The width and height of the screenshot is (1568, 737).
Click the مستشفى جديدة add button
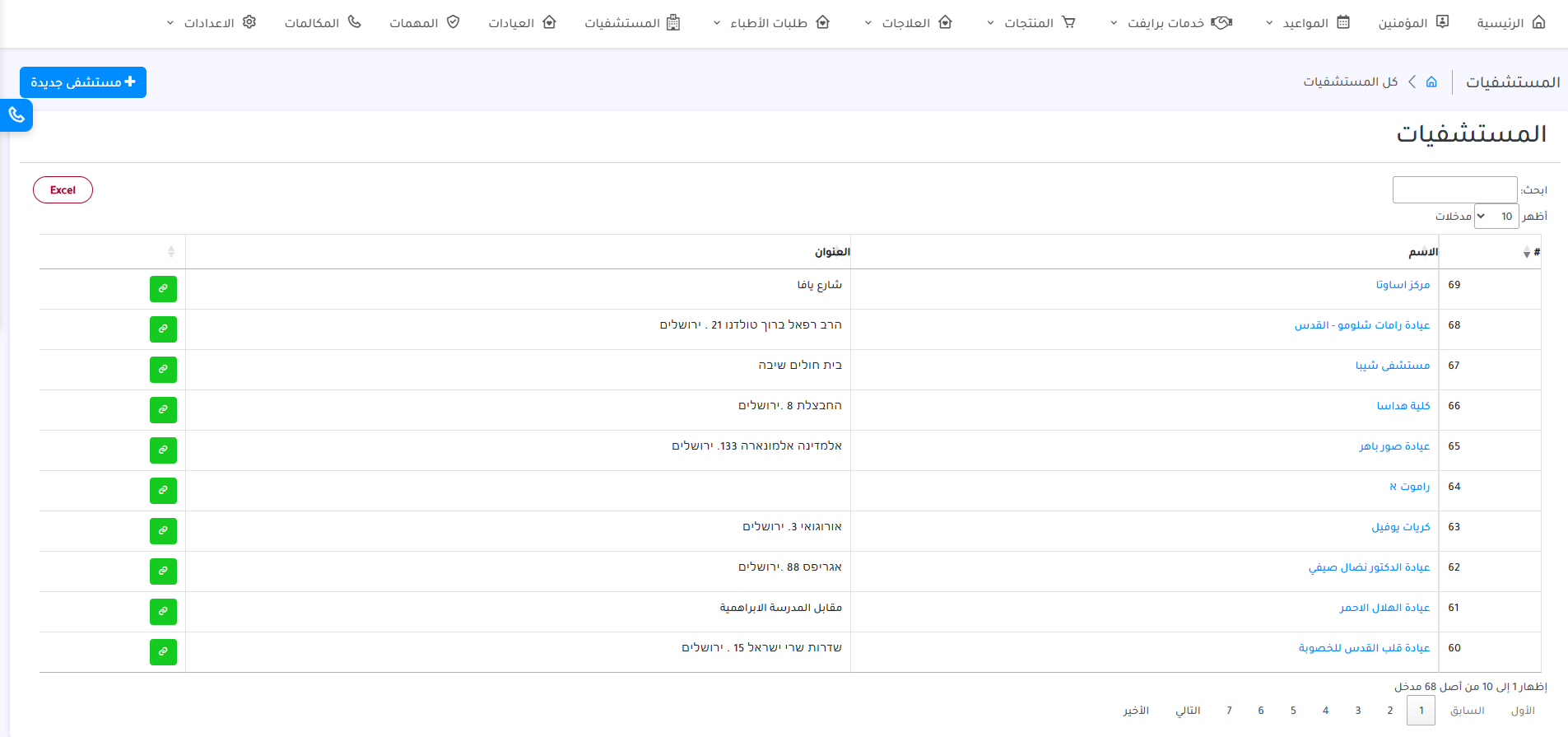[83, 82]
